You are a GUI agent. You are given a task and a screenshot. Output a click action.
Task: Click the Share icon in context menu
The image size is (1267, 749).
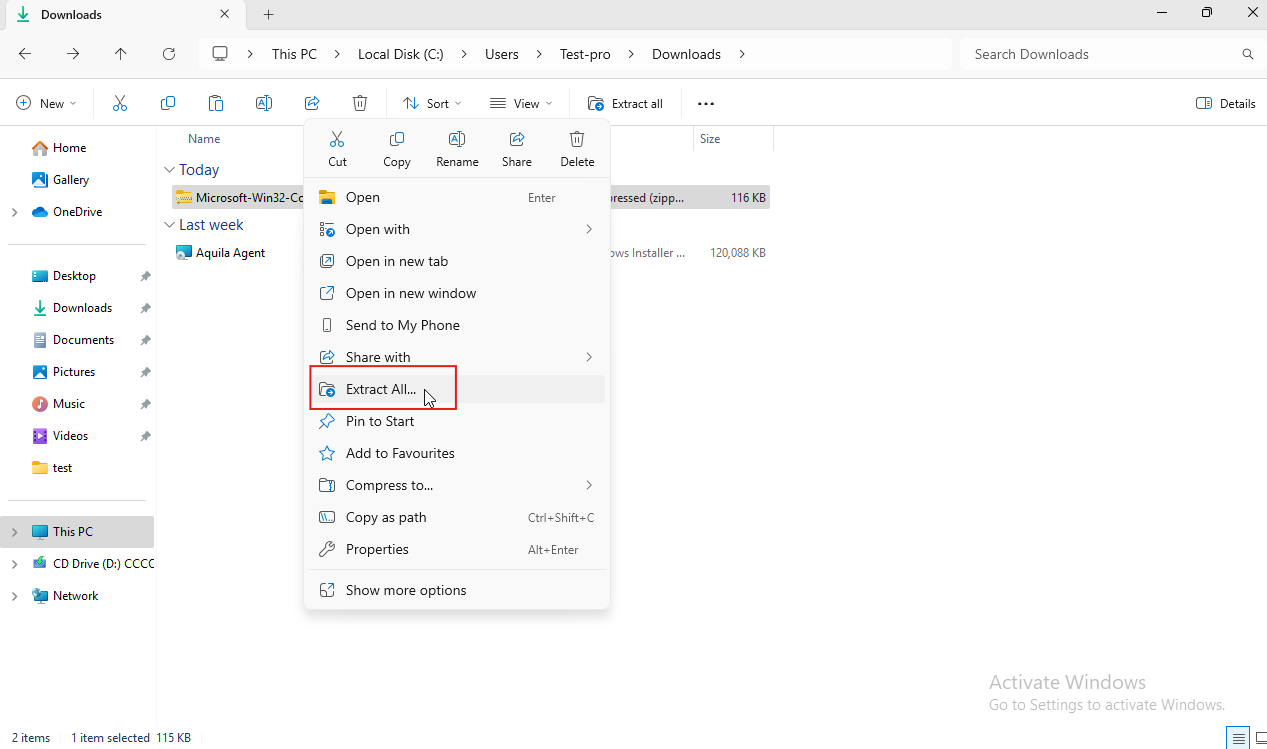point(517,139)
